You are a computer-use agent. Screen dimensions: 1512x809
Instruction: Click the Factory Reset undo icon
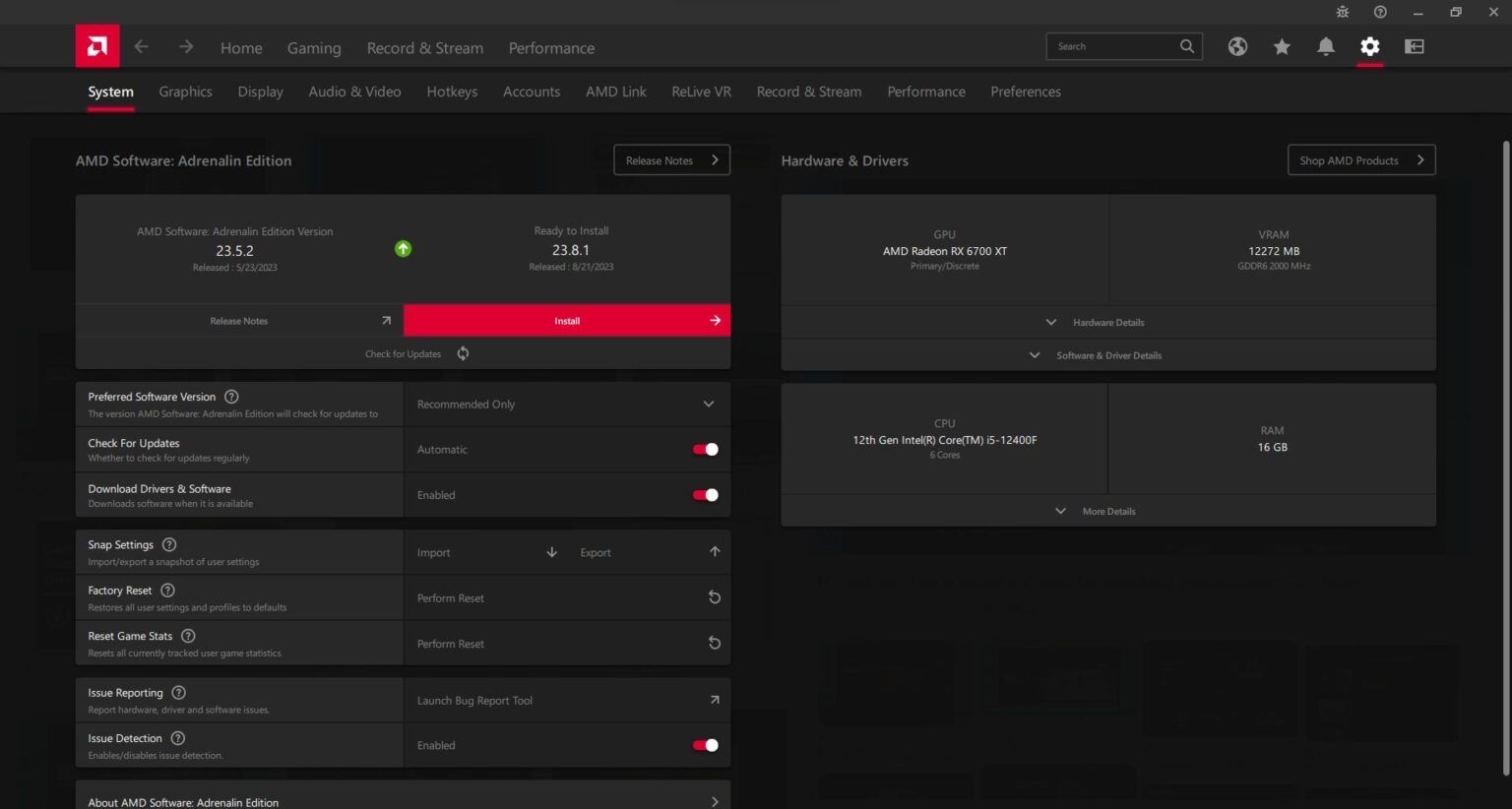[714, 596]
